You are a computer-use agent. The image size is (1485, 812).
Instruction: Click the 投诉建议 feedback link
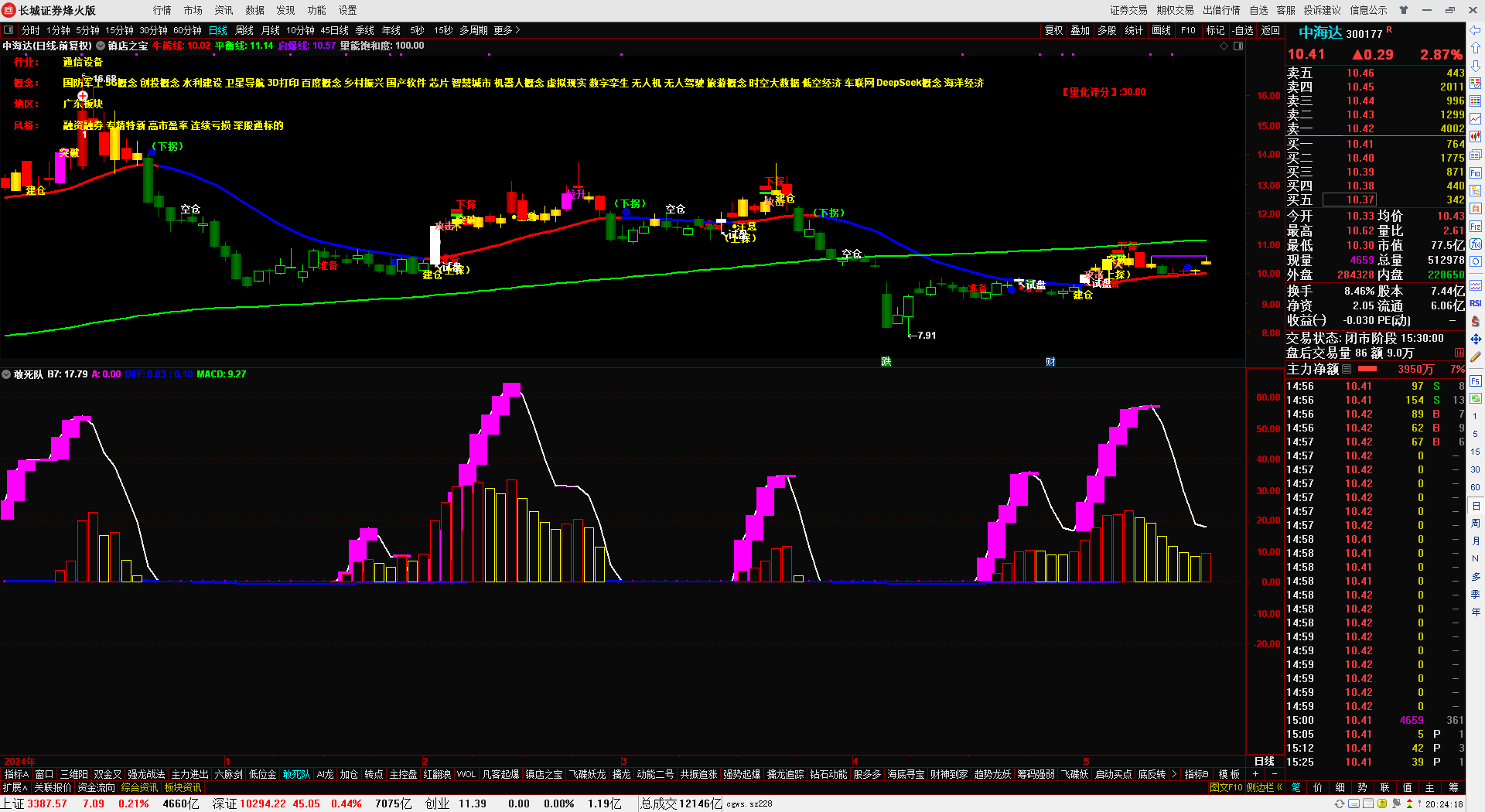point(1323,10)
